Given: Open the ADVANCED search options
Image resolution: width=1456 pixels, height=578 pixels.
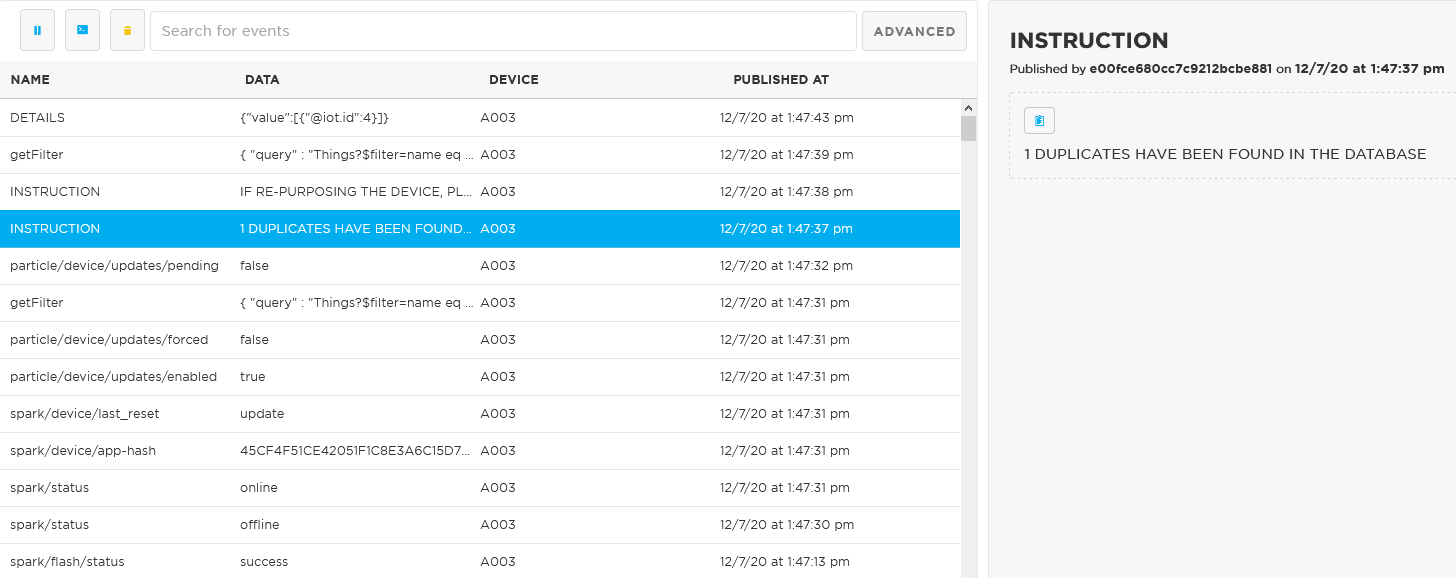Looking at the screenshot, I should (914, 31).
